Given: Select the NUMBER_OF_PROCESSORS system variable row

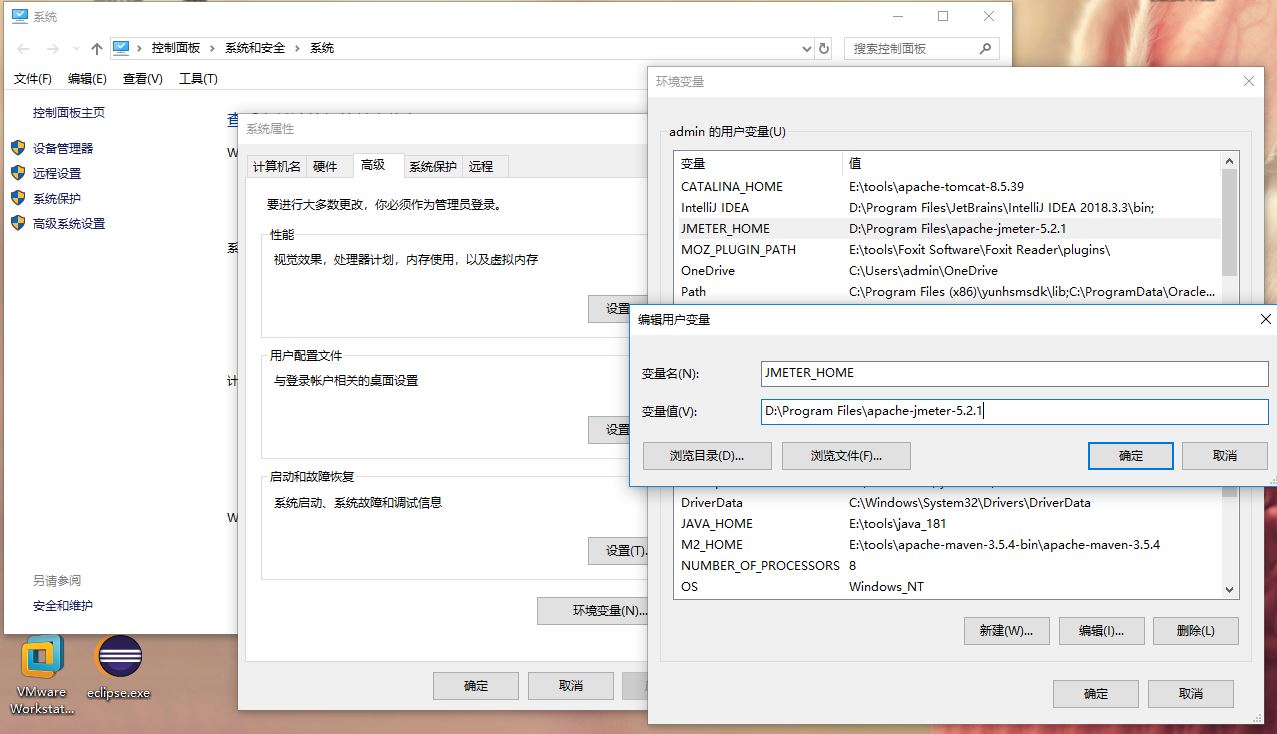Looking at the screenshot, I should [948, 565].
